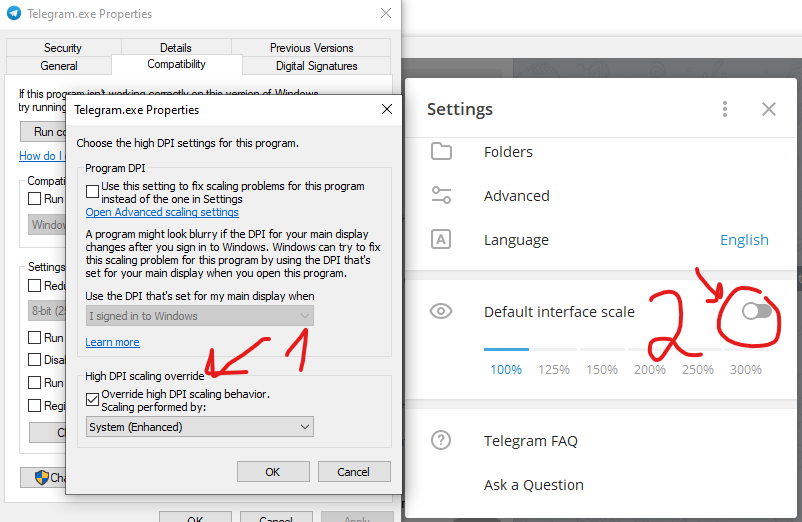Open Advanced scaling settings link

162,212
